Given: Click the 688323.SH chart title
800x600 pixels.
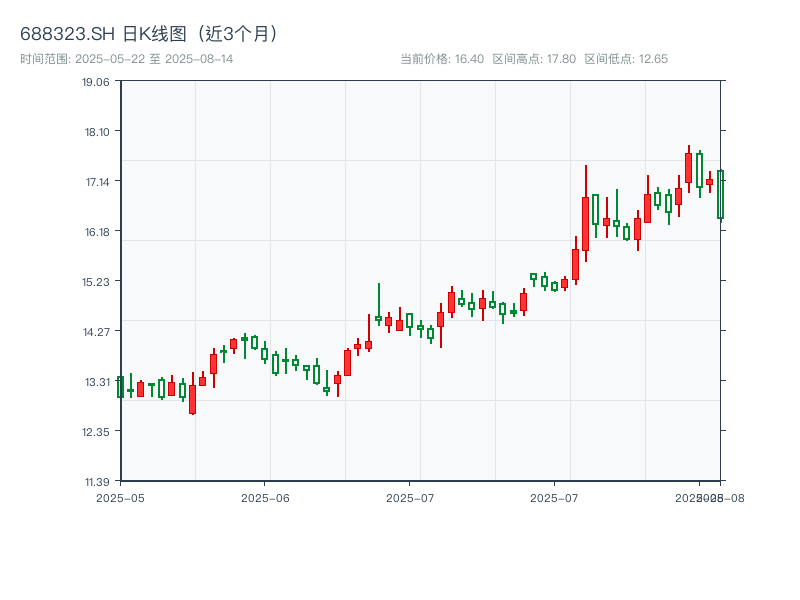Looking at the screenshot, I should [x=150, y=33].
